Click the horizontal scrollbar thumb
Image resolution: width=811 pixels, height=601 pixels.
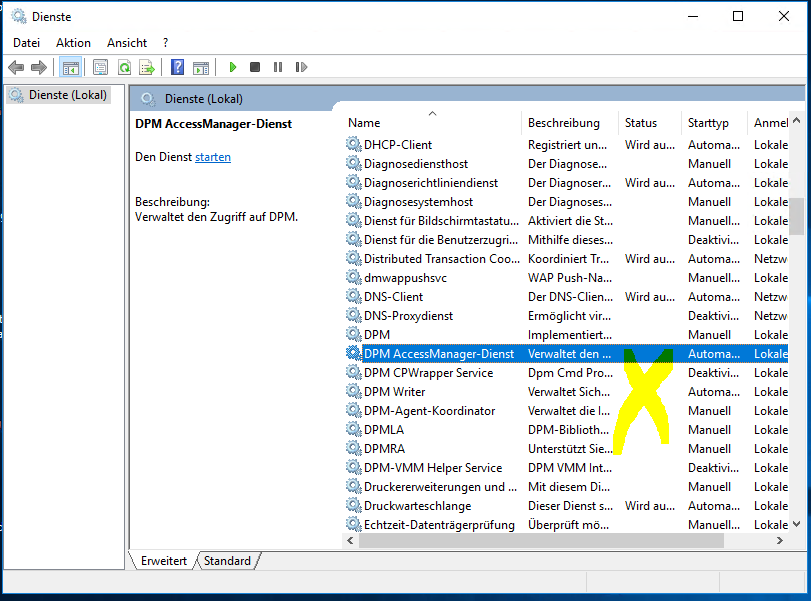click(541, 540)
